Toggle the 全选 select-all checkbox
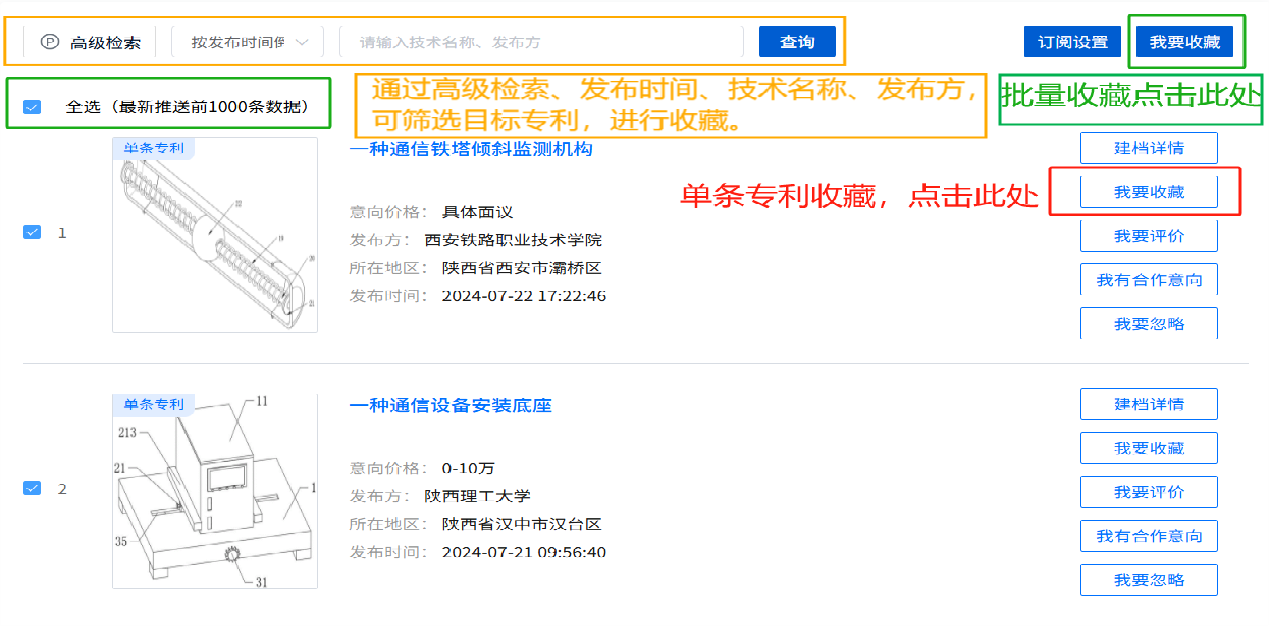1269x627 pixels. pyautogui.click(x=32, y=106)
